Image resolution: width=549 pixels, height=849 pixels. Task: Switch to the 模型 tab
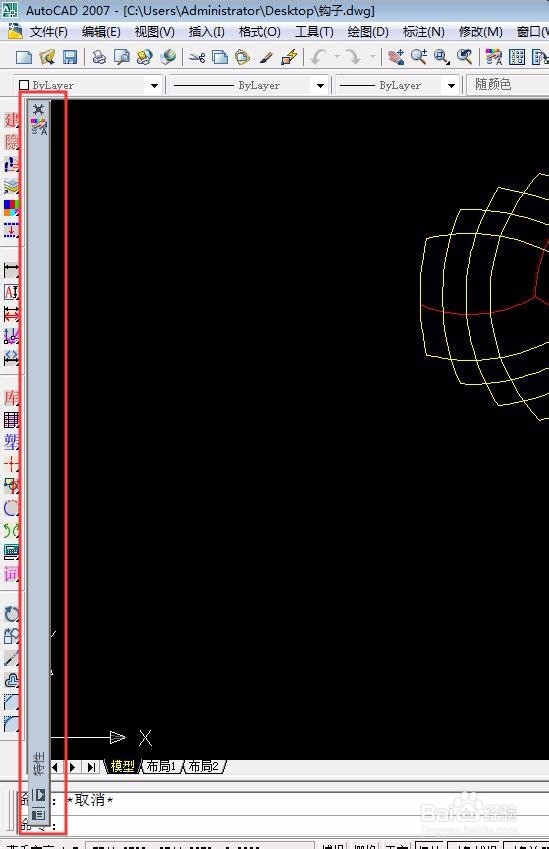pos(122,766)
